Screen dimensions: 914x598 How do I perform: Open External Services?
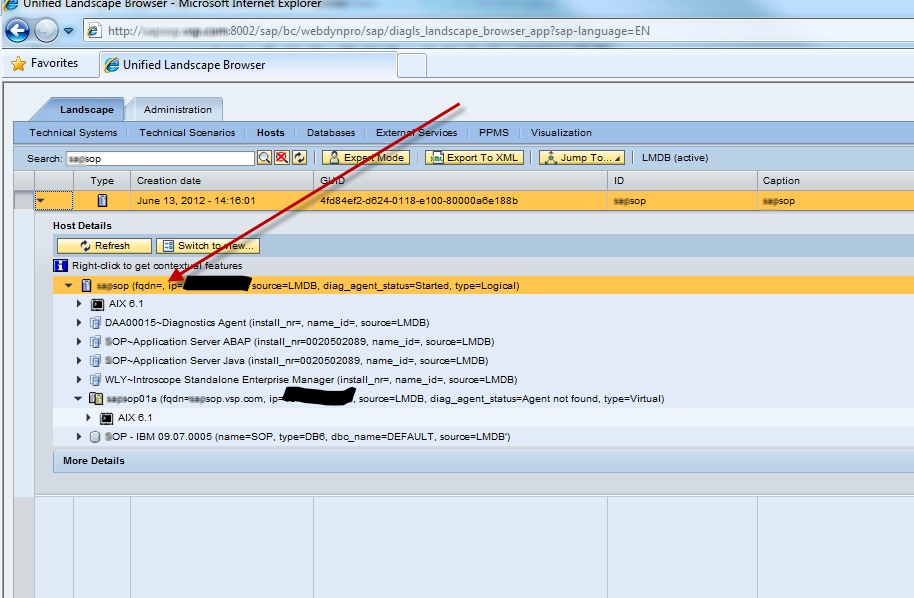click(x=417, y=133)
